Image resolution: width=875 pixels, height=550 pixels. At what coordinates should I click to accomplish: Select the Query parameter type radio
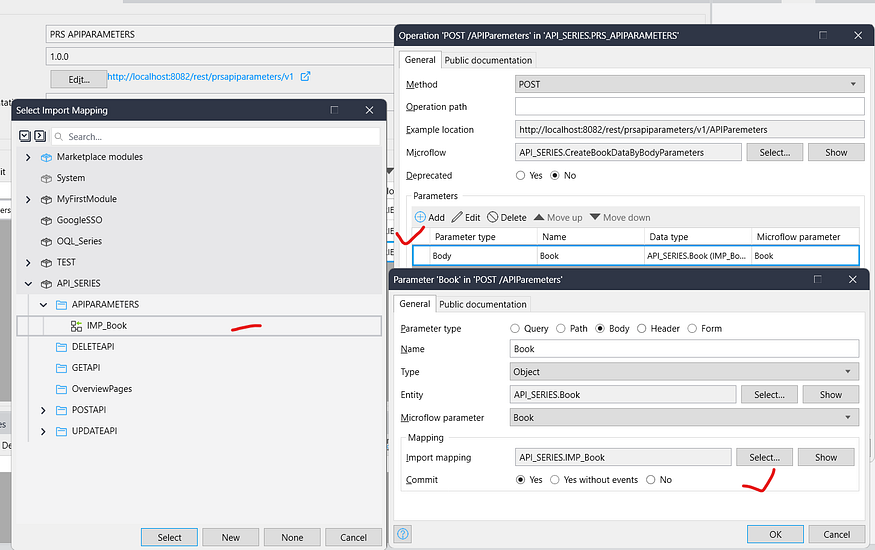516,328
